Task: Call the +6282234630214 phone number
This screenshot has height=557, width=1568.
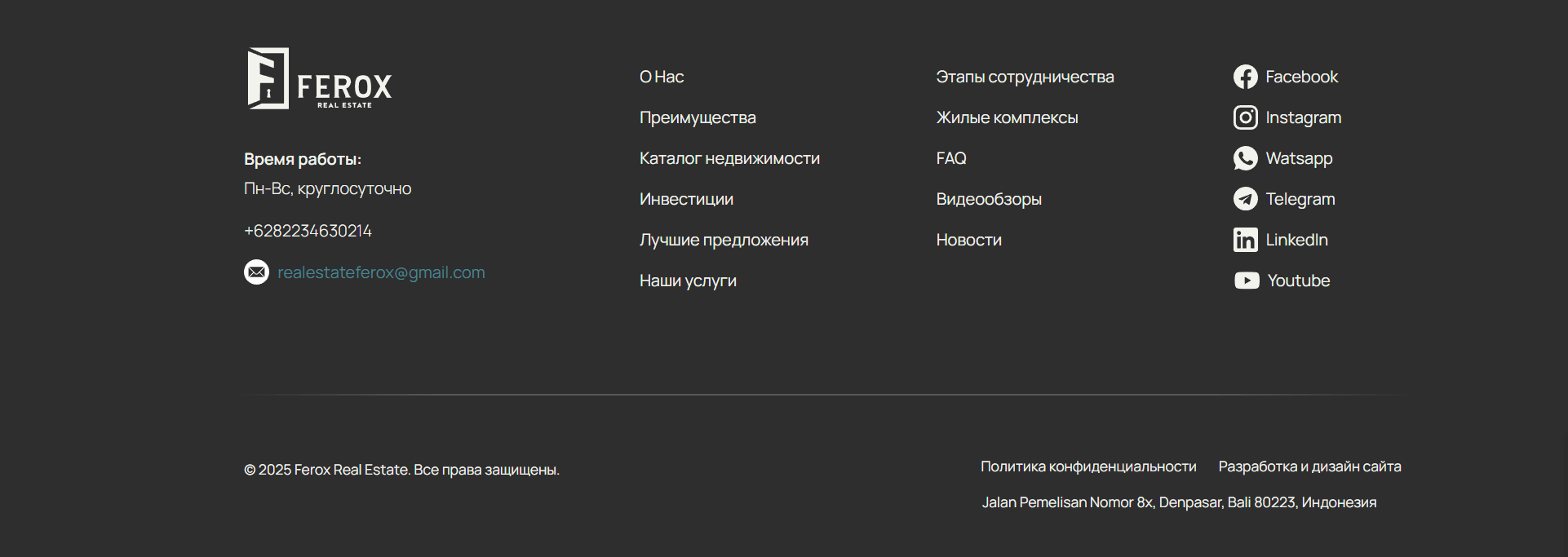Action: [308, 231]
